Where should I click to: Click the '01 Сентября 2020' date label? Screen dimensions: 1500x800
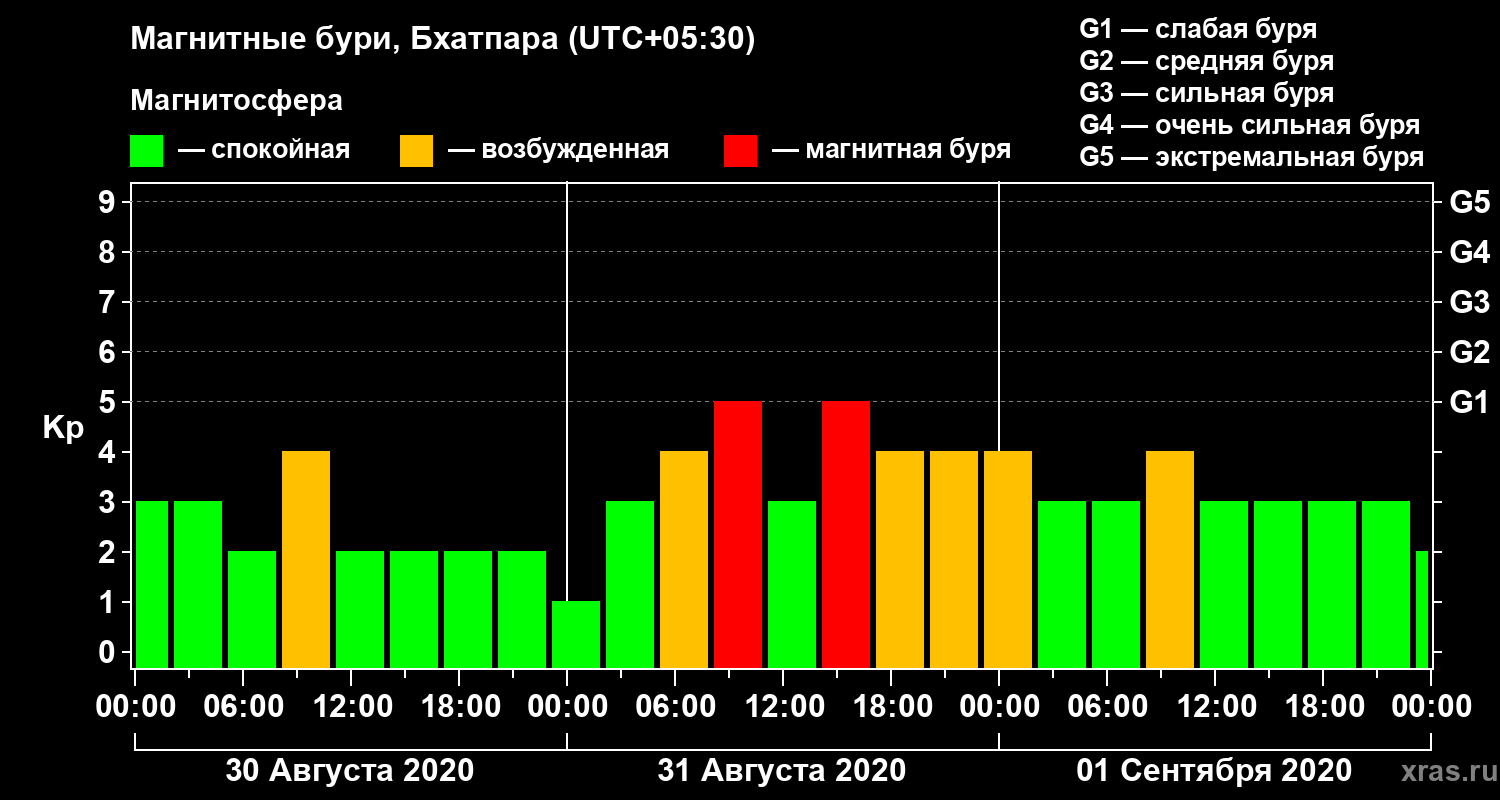click(1214, 771)
